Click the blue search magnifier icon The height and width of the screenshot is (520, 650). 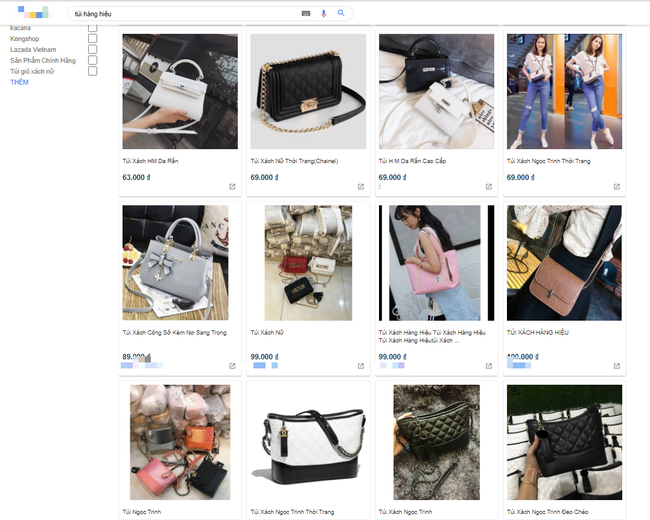341,13
